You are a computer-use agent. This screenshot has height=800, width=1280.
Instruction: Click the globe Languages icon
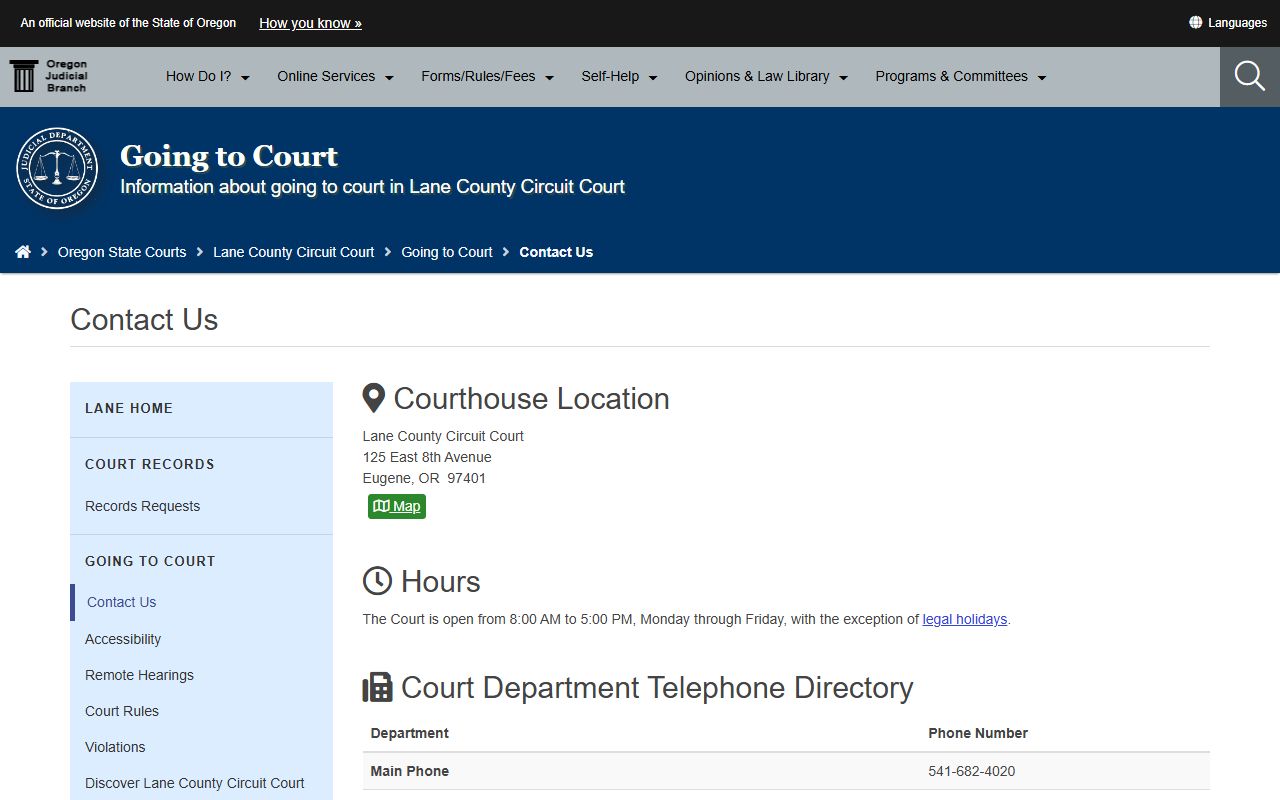1195,22
